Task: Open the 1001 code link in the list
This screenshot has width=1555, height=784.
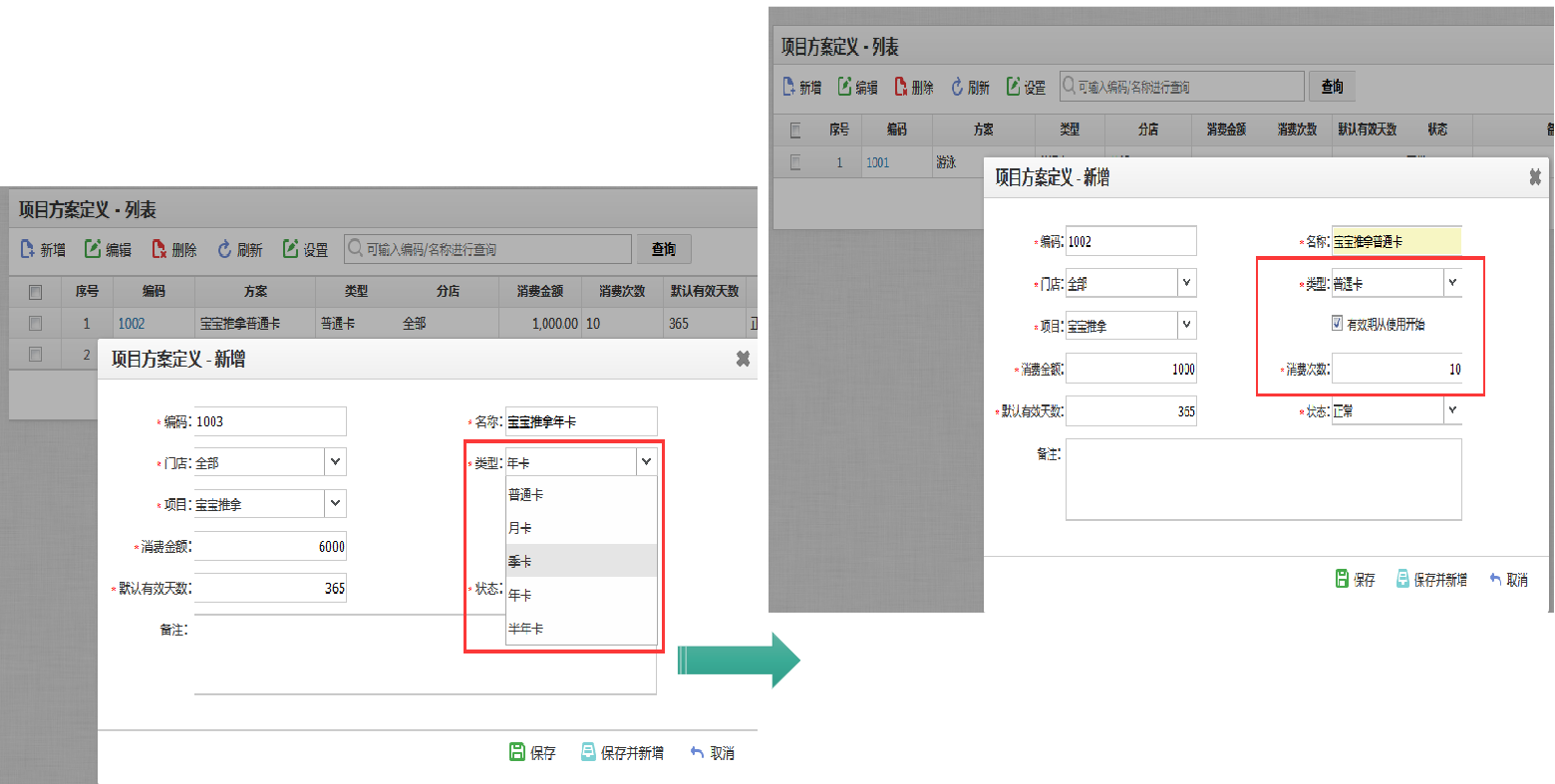Action: coord(877,162)
